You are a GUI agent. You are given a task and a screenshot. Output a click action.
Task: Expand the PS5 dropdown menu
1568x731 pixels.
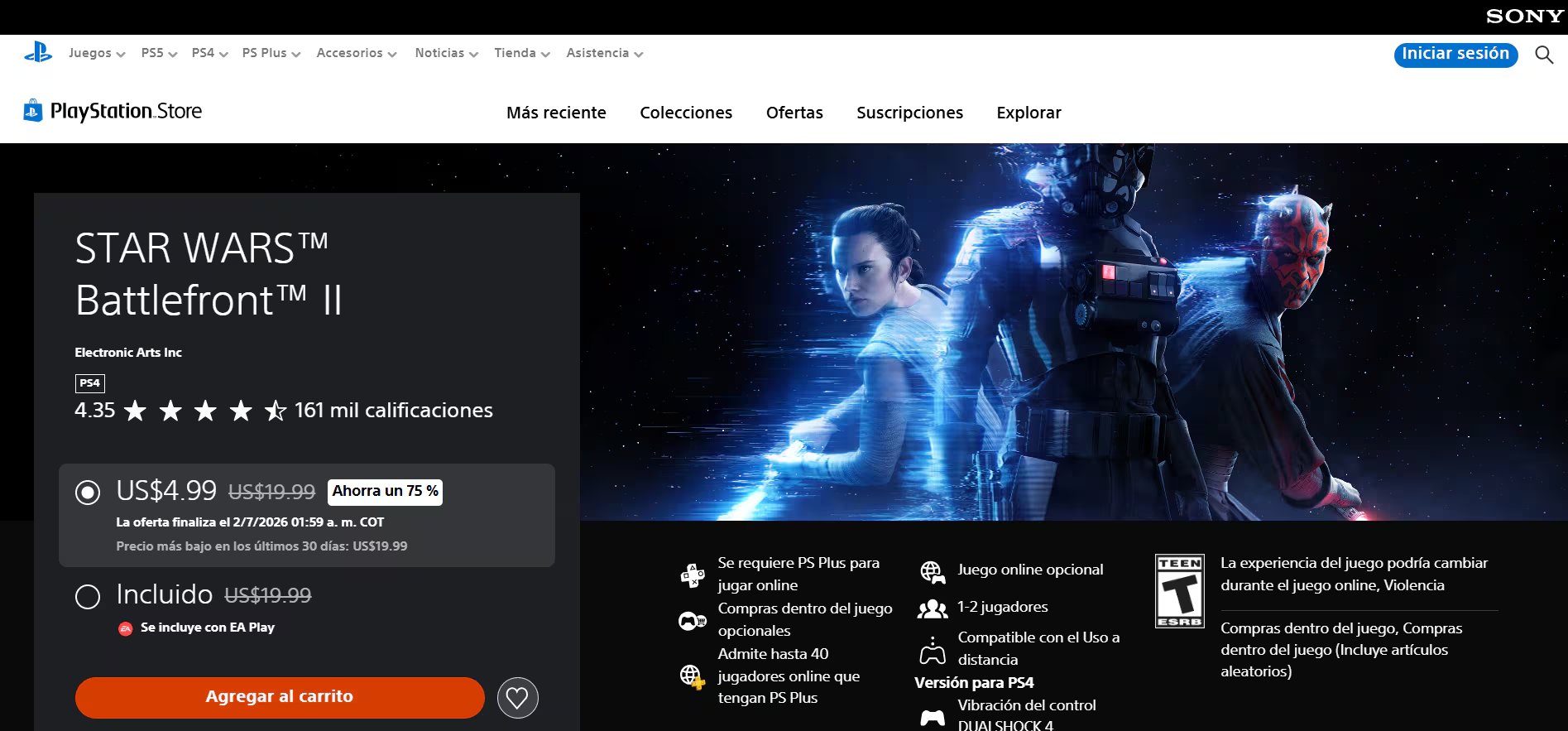(x=159, y=53)
